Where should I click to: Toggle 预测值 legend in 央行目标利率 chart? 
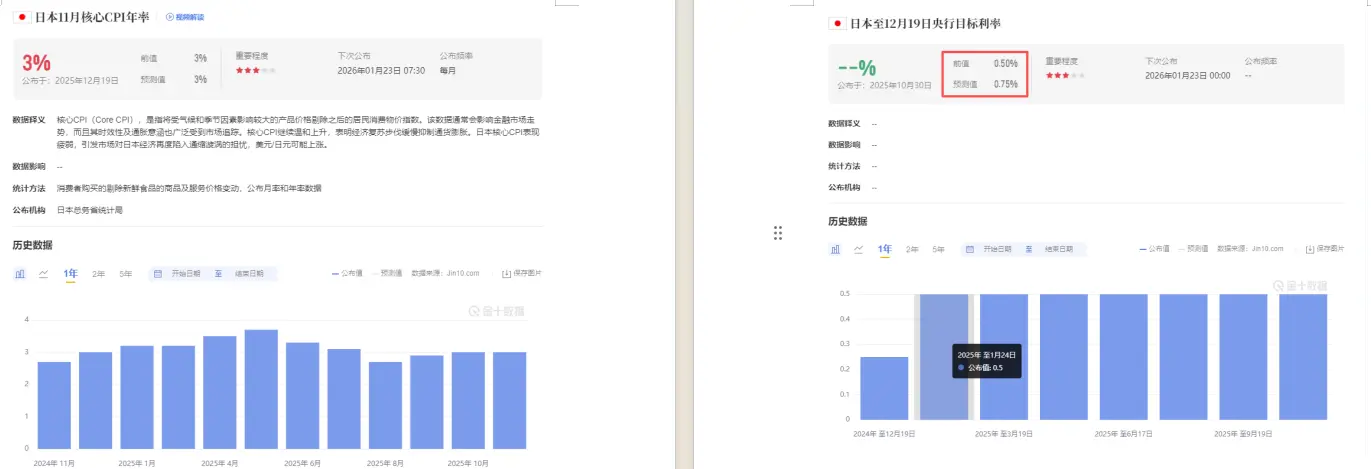[1194, 249]
